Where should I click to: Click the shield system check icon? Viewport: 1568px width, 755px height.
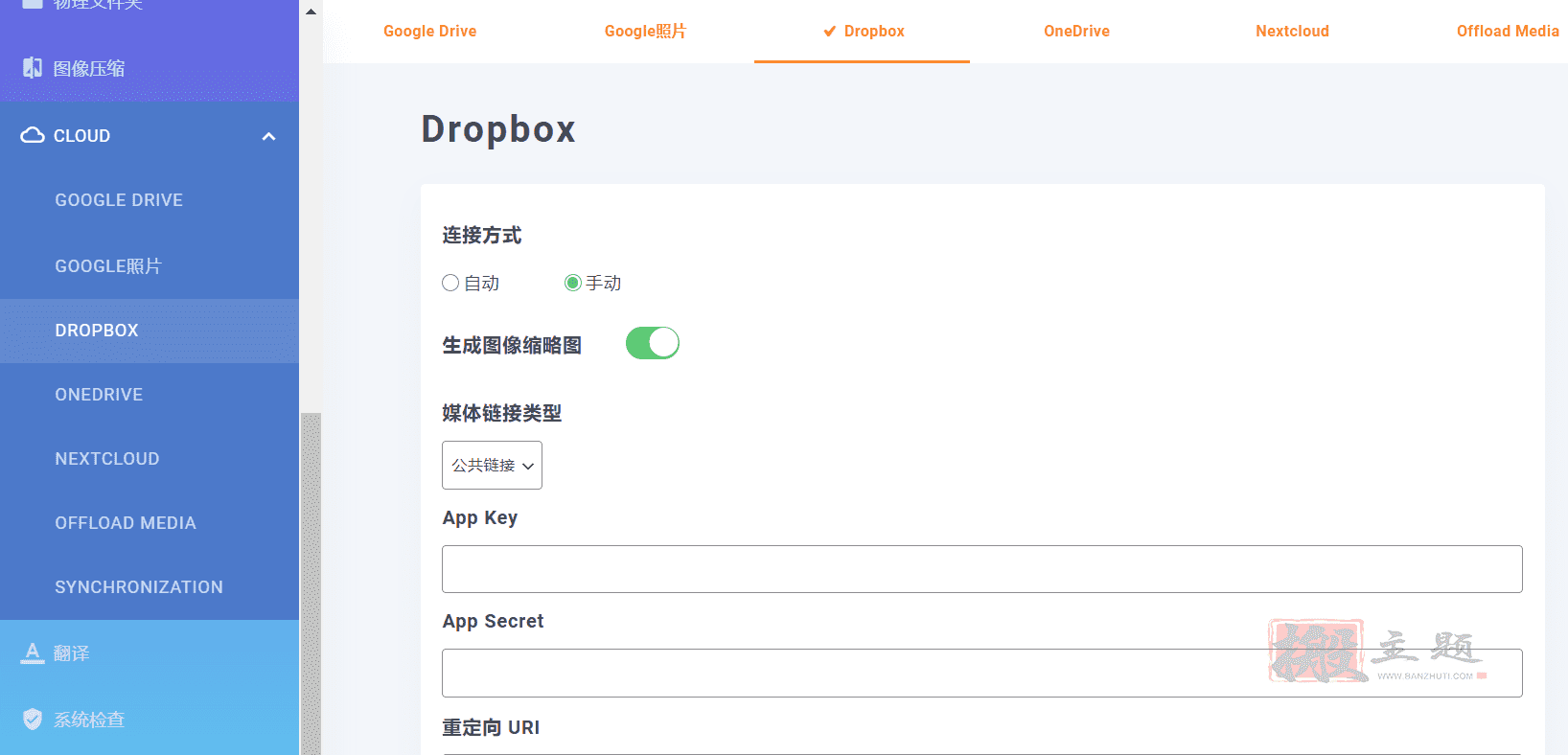[33, 719]
